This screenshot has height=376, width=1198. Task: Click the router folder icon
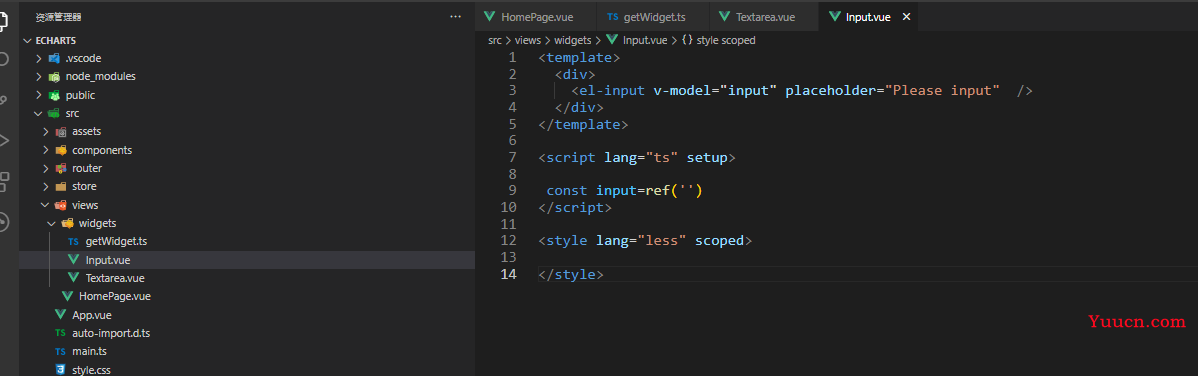tap(61, 168)
